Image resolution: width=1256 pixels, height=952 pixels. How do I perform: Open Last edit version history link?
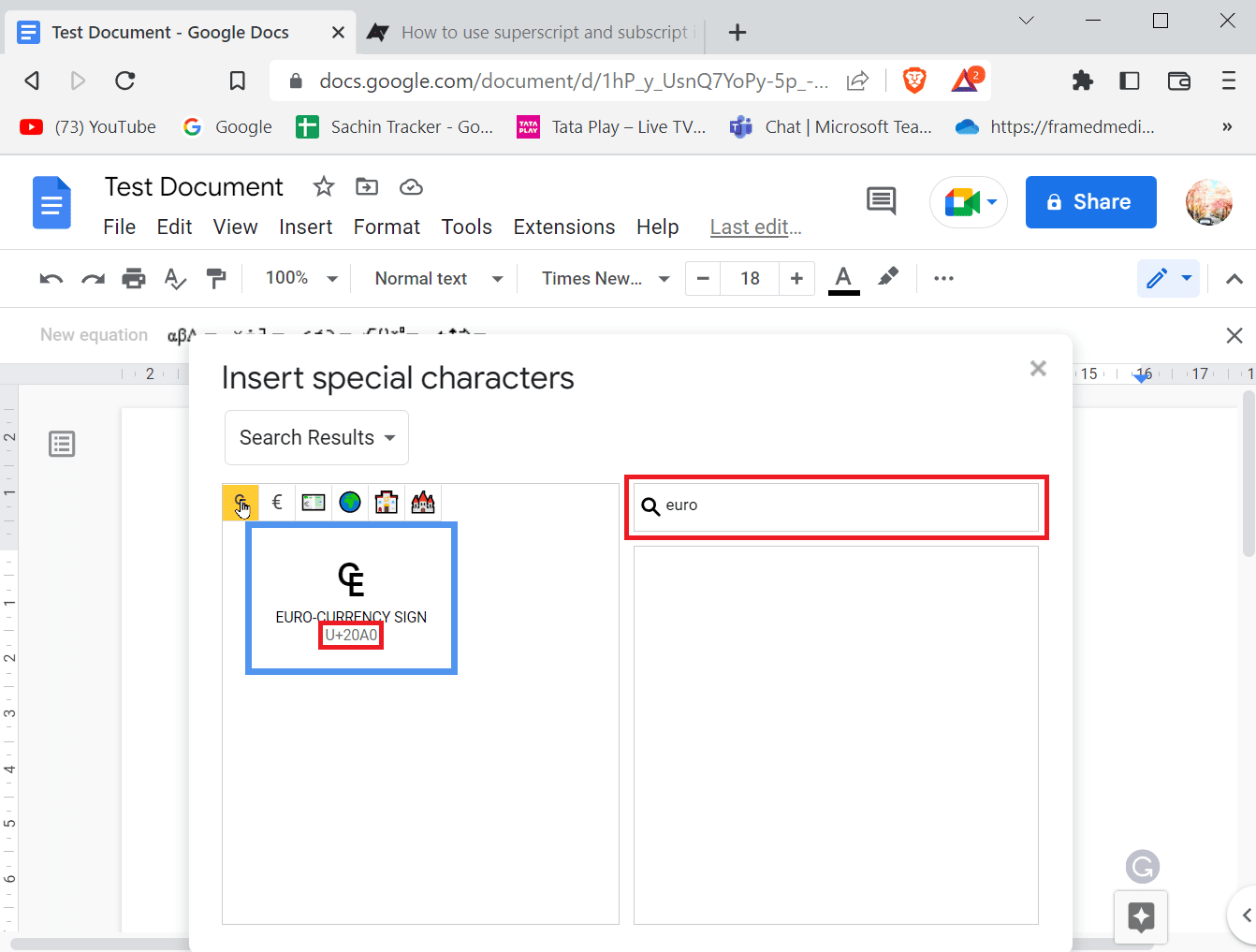(756, 227)
